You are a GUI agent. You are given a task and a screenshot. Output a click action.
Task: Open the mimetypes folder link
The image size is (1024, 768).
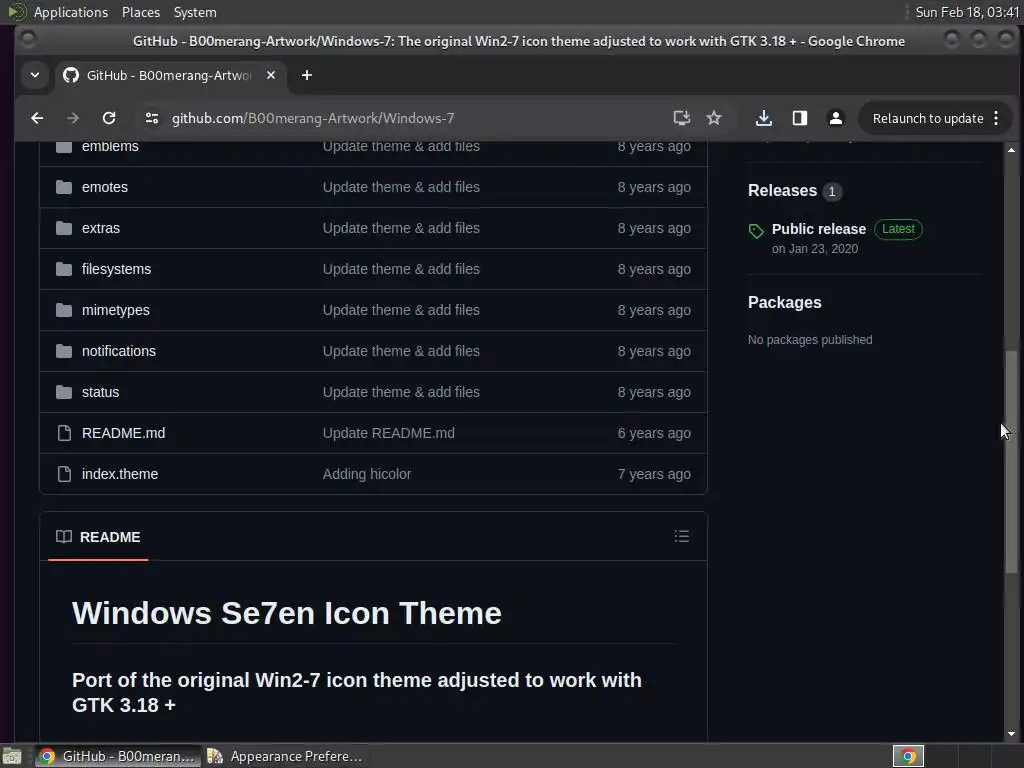click(116, 310)
